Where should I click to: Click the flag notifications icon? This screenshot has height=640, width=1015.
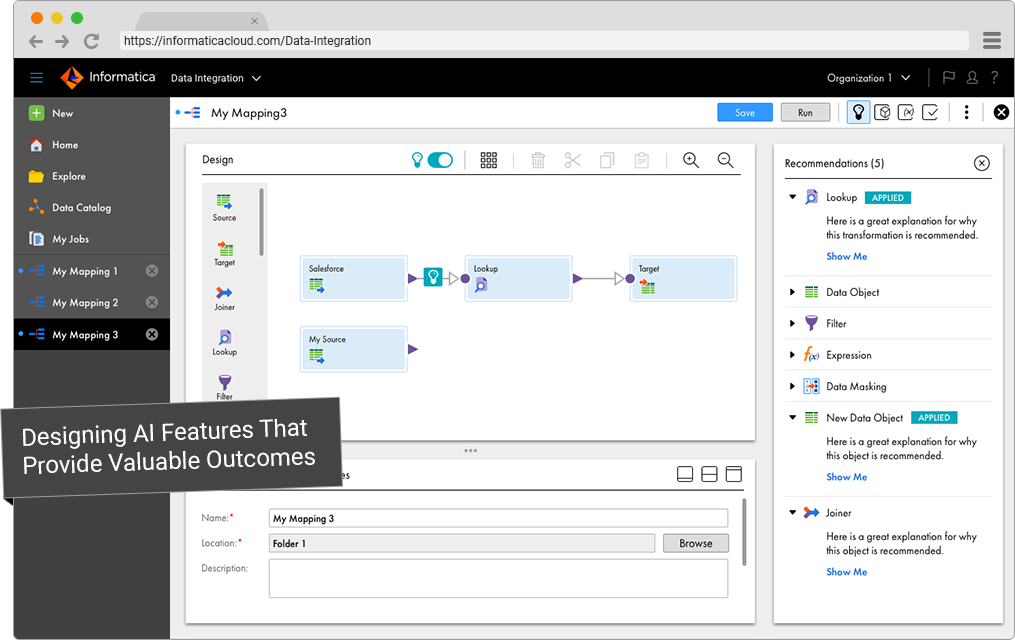pyautogui.click(x=949, y=78)
